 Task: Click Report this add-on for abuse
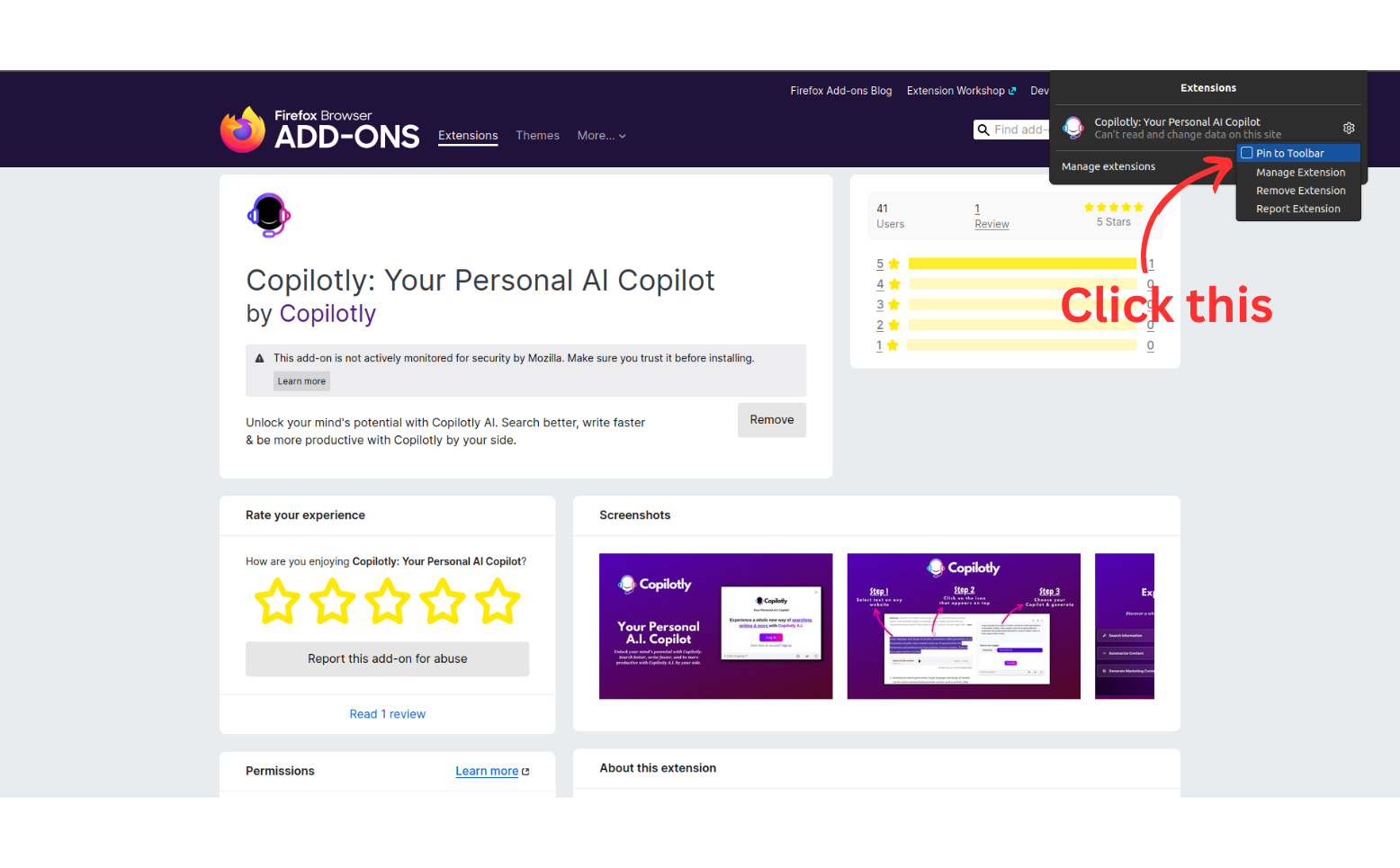(388, 658)
